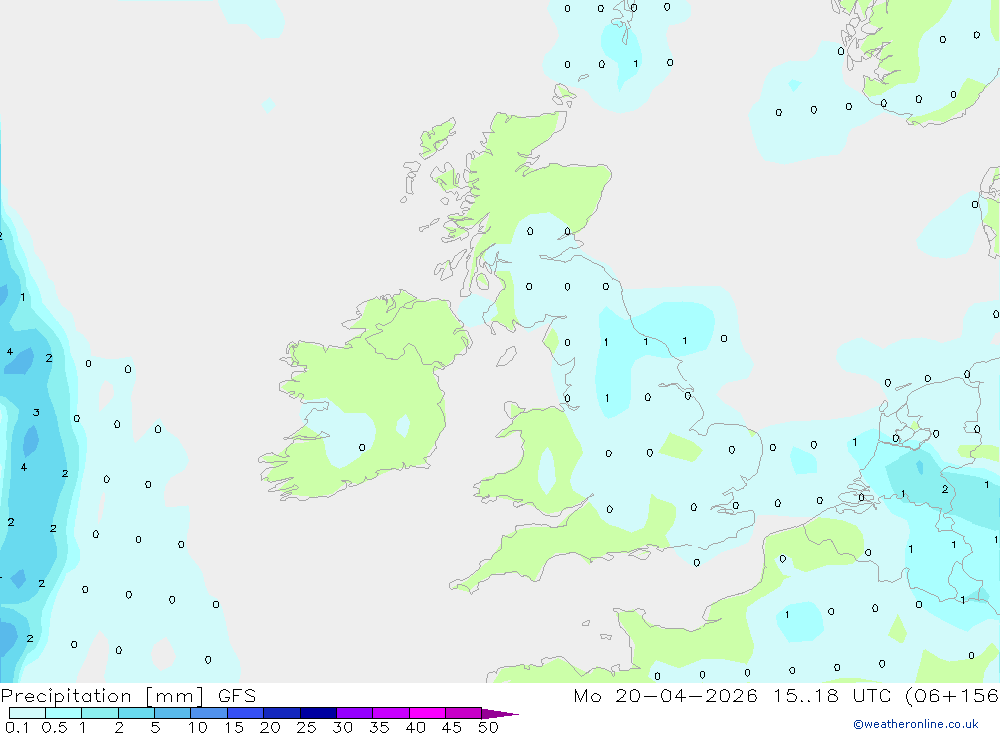Image resolution: width=1000 pixels, height=733 pixels.
Task: Pick the 40–45 mm legend swatch
Action: pyautogui.click(x=427, y=713)
